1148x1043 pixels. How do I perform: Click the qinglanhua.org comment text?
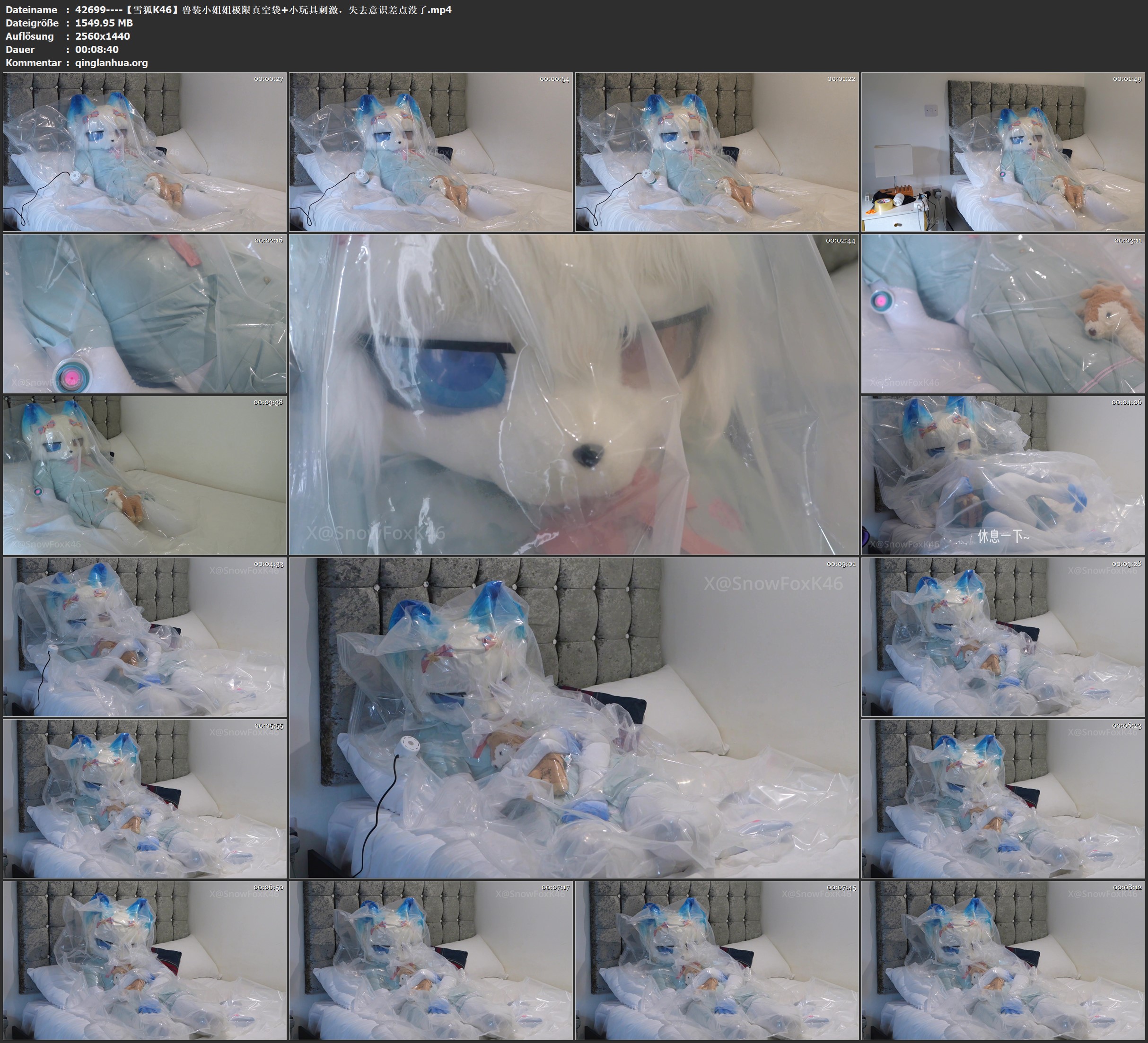112,62
